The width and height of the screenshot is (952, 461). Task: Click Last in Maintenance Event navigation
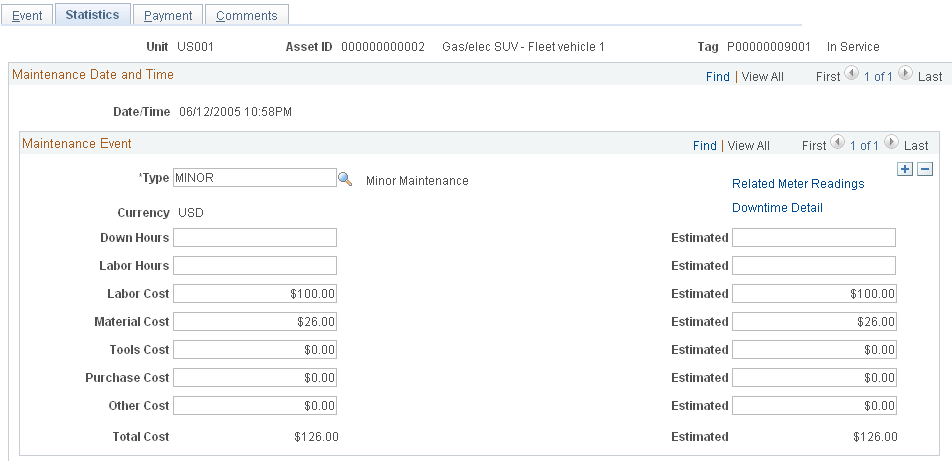pyautogui.click(x=916, y=145)
